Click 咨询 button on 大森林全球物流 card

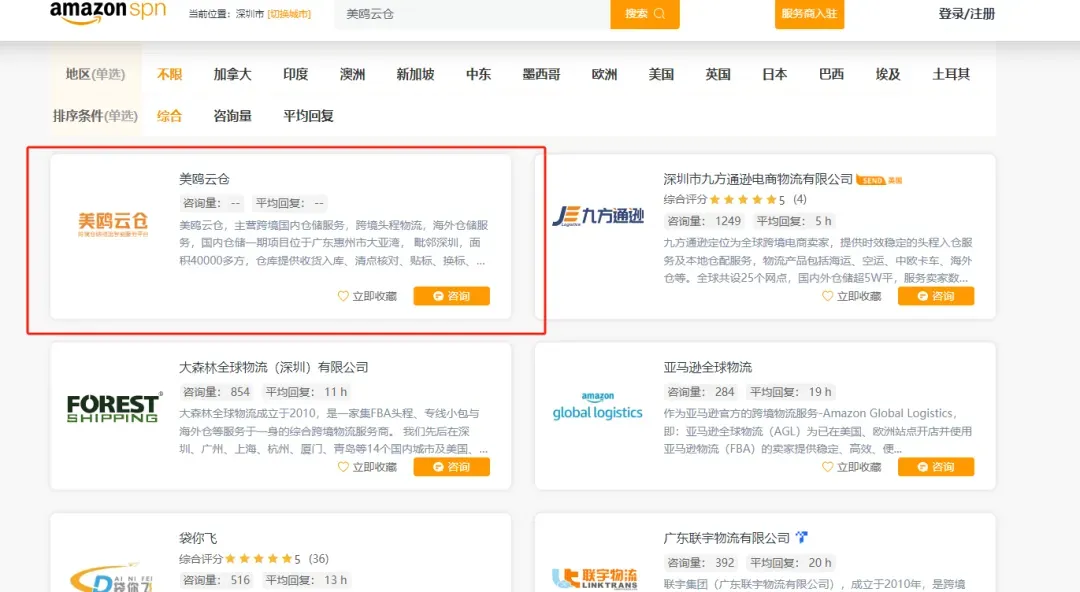pos(451,467)
